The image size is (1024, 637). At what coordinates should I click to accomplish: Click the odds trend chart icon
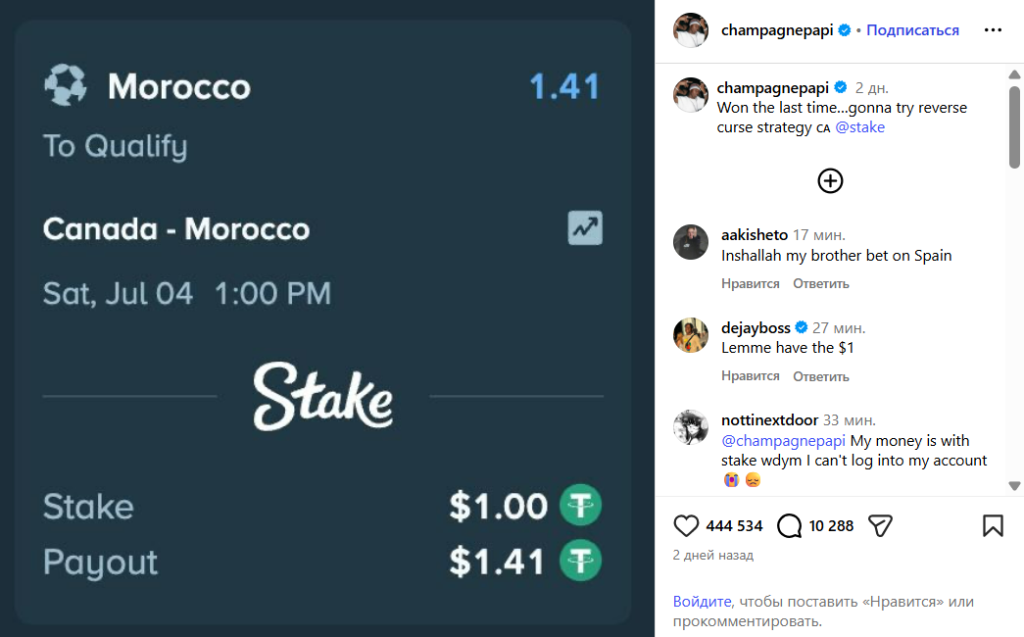[x=585, y=228]
